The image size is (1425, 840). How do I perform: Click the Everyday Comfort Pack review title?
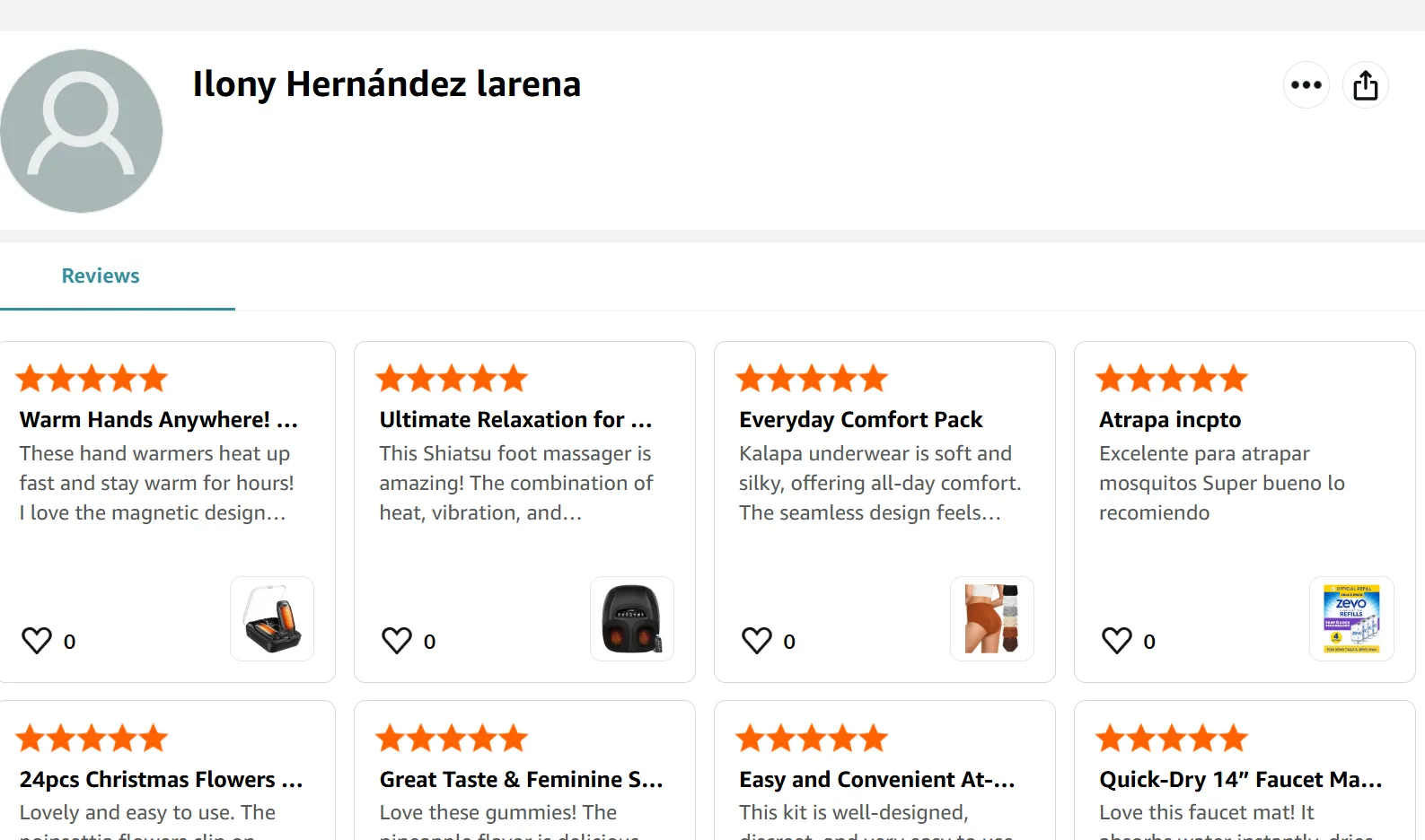(860, 420)
